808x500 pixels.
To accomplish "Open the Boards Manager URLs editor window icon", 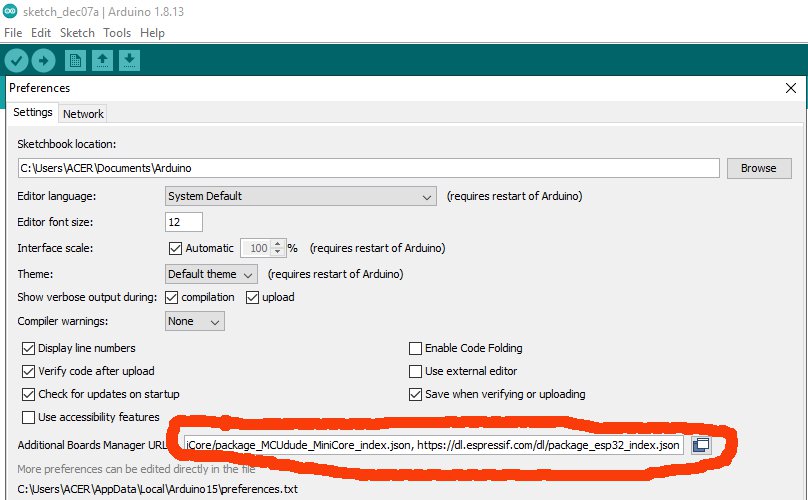I will pos(701,445).
